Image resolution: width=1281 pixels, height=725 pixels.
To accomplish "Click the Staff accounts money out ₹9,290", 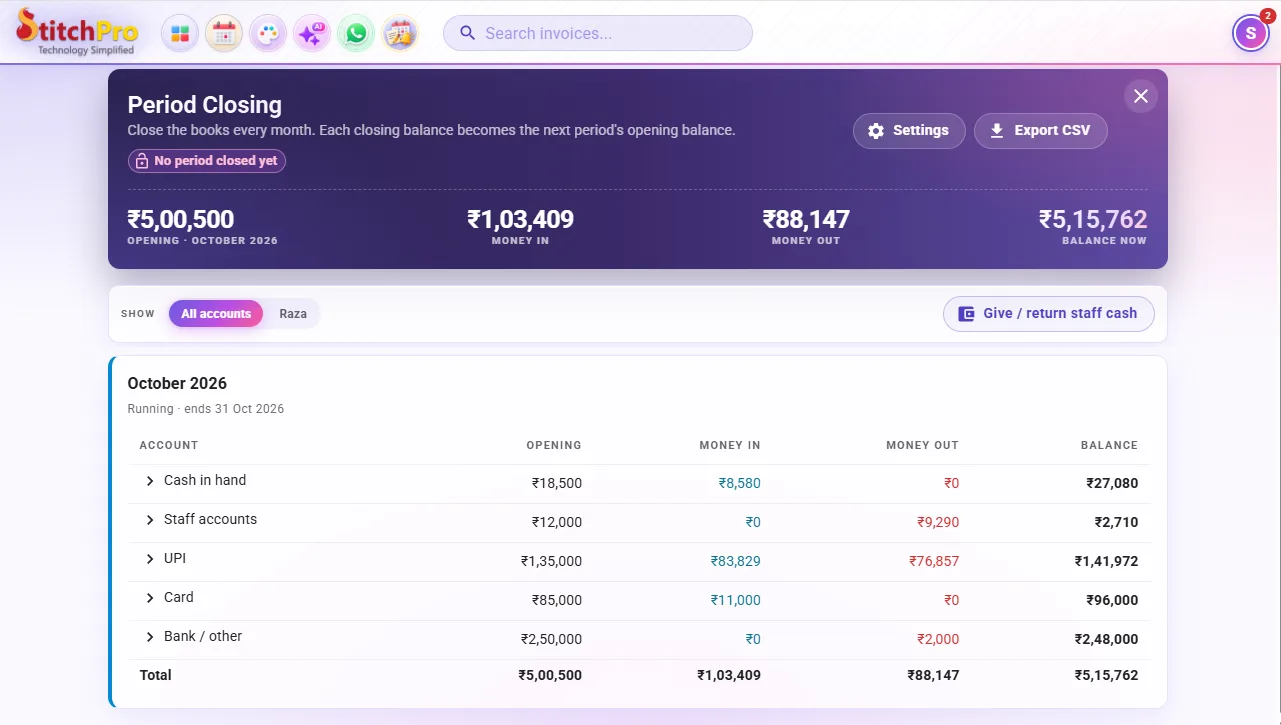I will coord(938,522).
